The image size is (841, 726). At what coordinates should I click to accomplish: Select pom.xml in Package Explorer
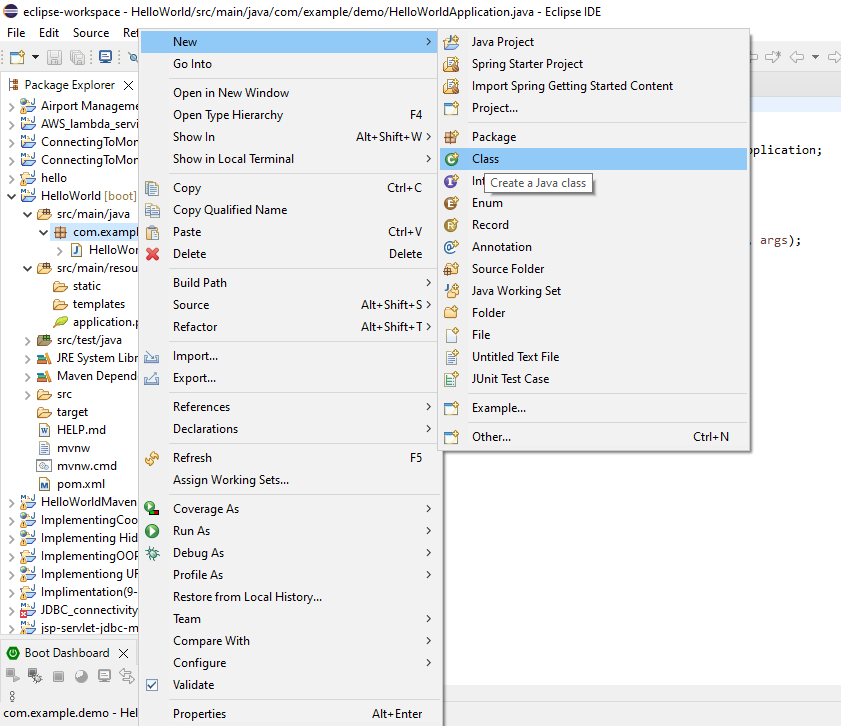point(81,484)
